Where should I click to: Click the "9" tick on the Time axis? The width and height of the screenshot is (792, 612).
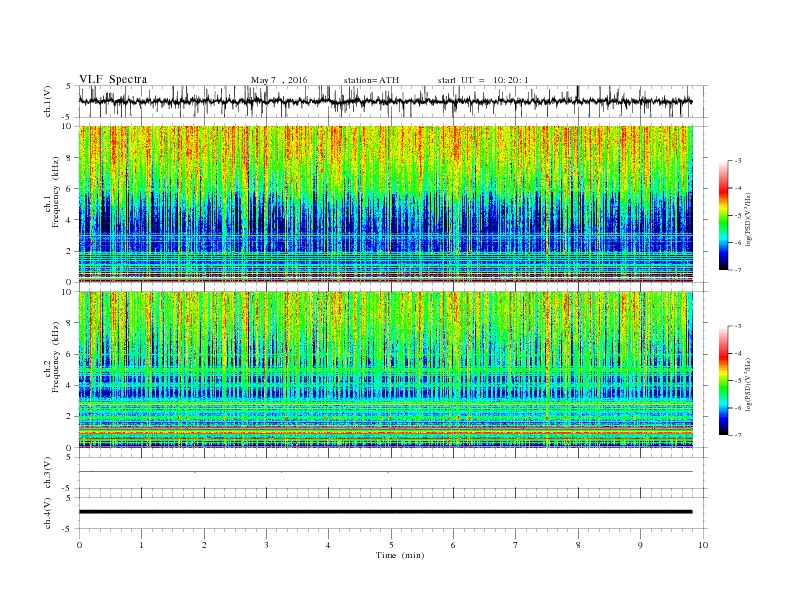point(640,545)
